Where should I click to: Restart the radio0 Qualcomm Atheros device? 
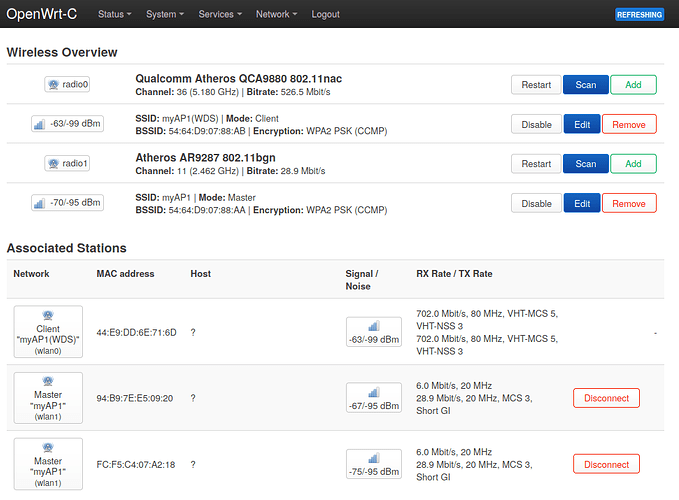[536, 85]
